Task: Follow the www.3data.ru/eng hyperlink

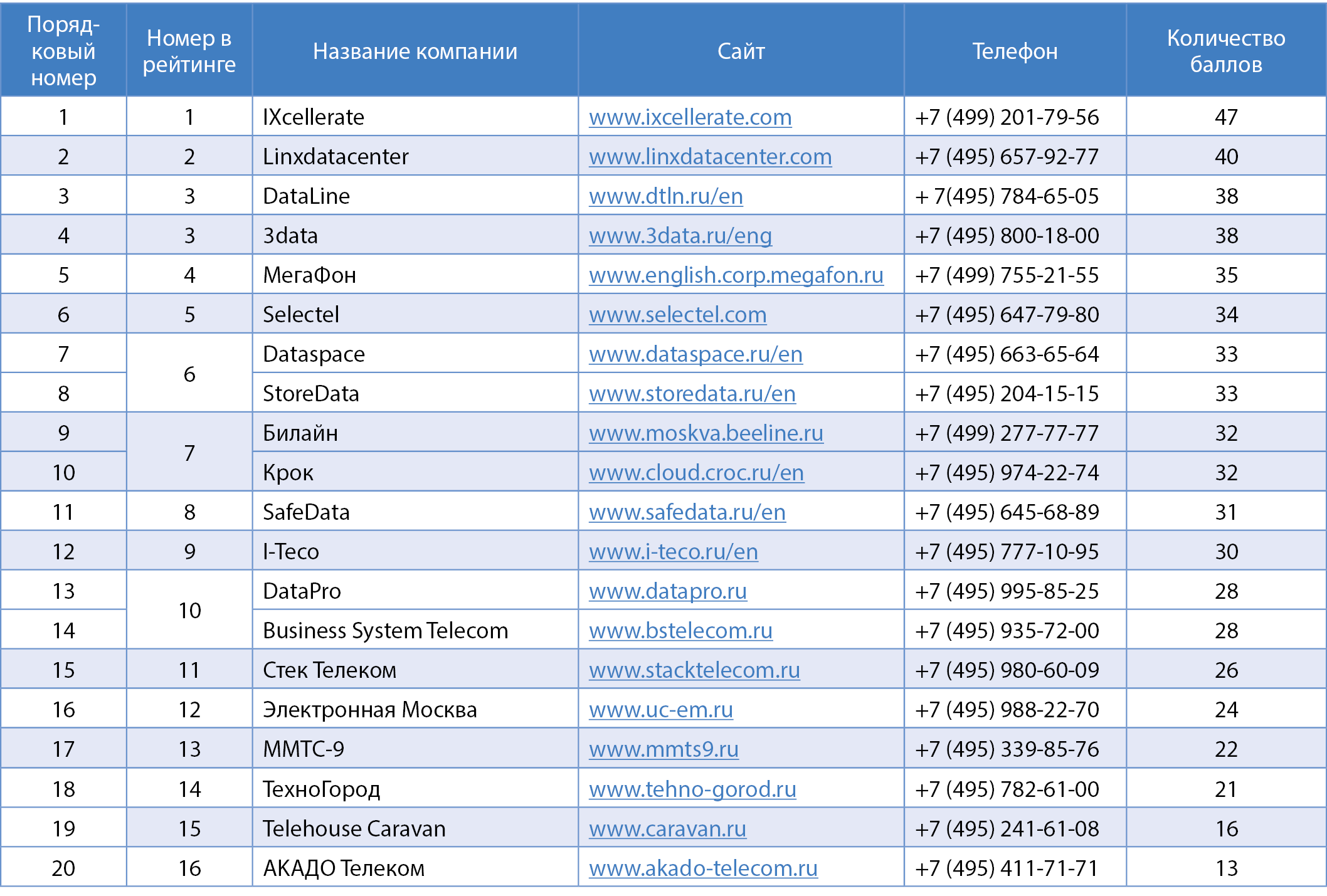Action: click(680, 236)
